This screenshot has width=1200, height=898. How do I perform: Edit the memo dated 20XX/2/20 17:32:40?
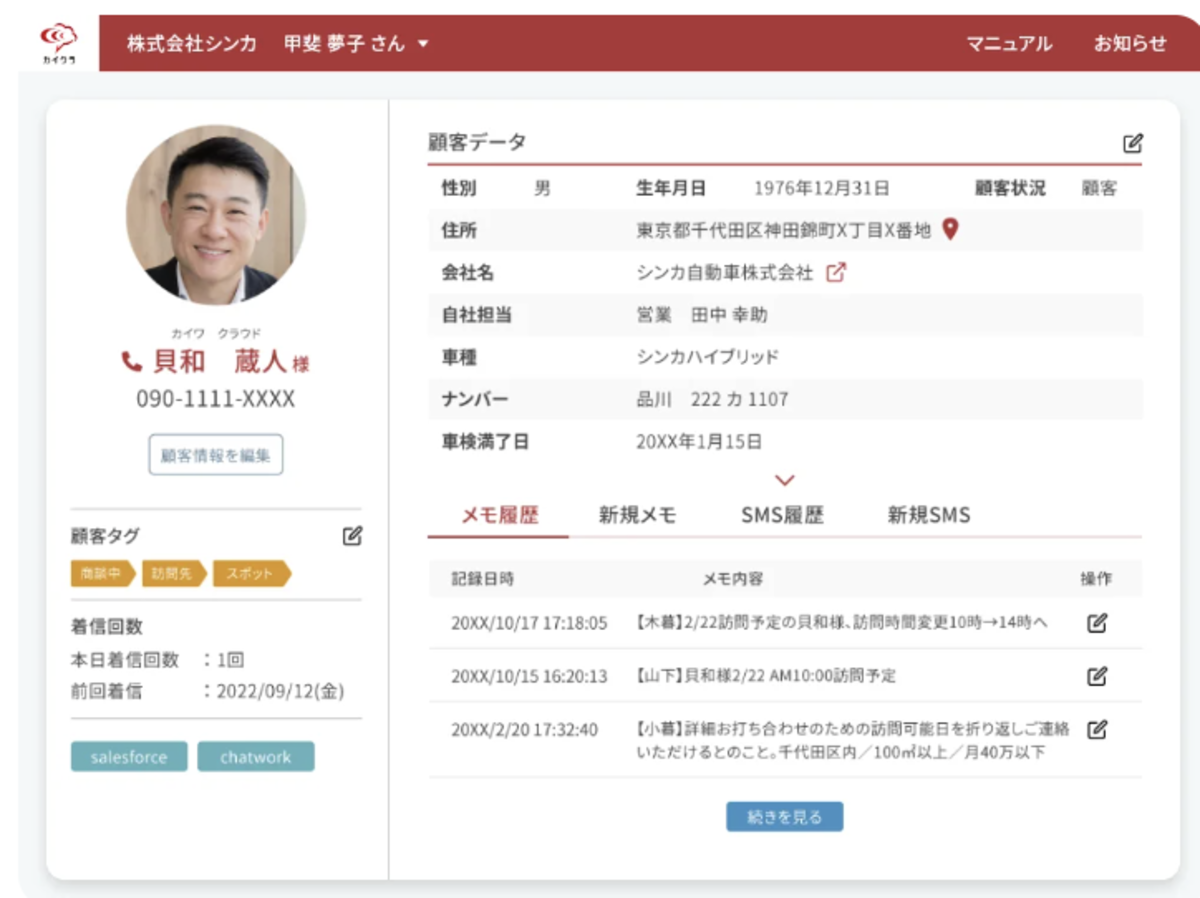(1097, 729)
